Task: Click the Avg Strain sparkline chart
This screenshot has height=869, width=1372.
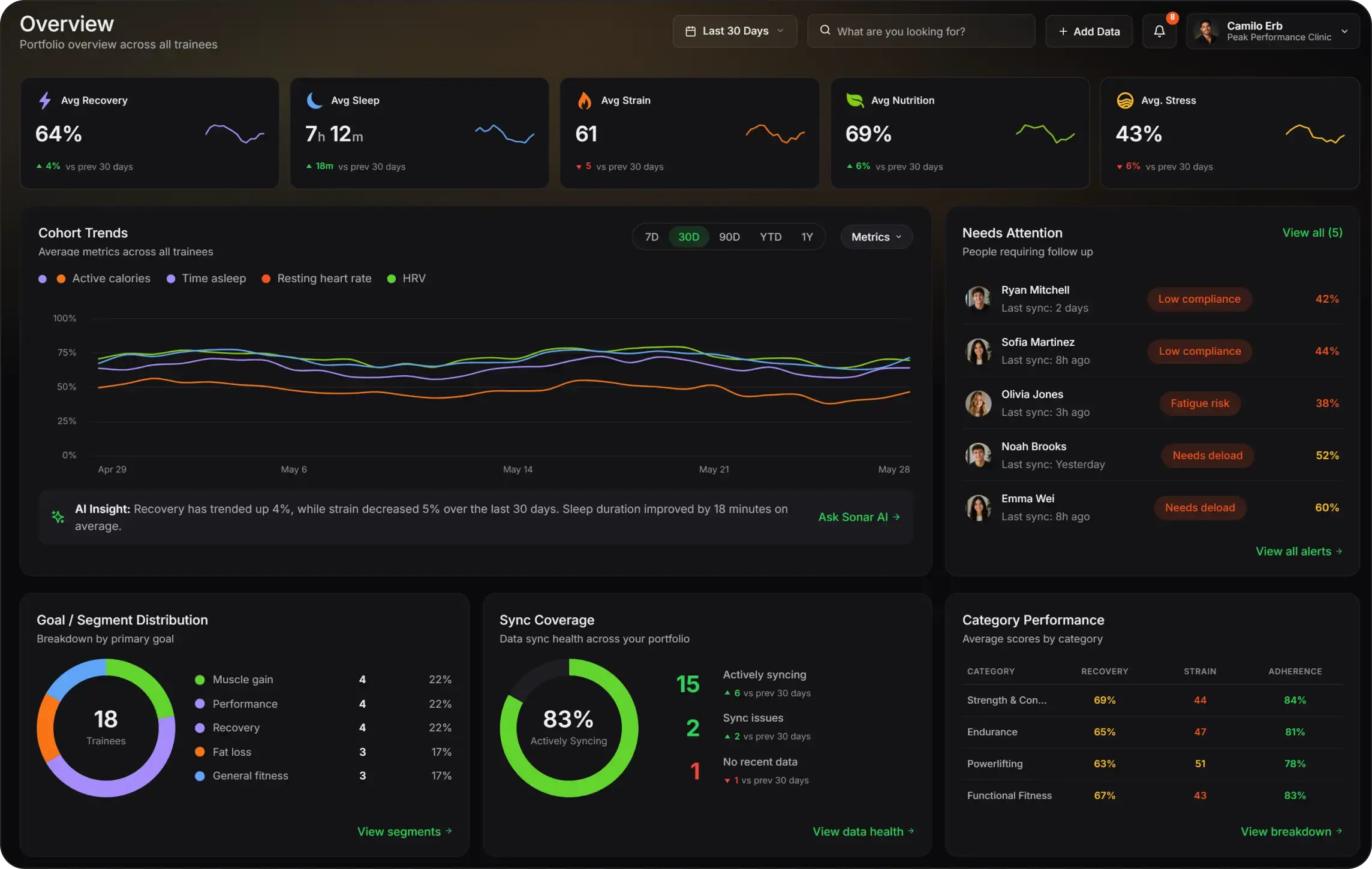Action: click(775, 134)
